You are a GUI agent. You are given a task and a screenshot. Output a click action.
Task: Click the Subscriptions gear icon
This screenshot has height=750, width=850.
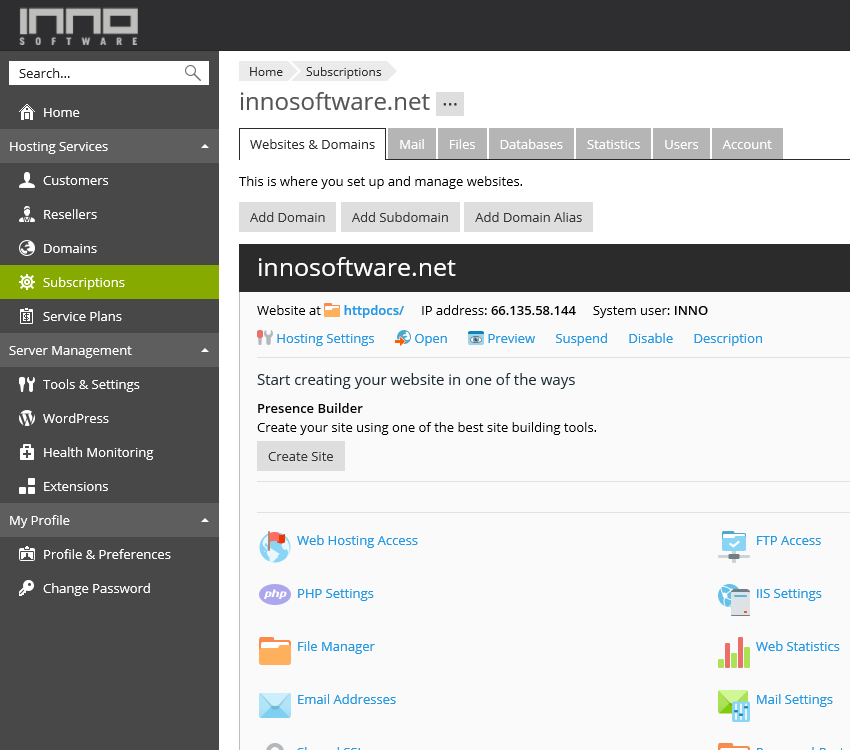tap(27, 282)
